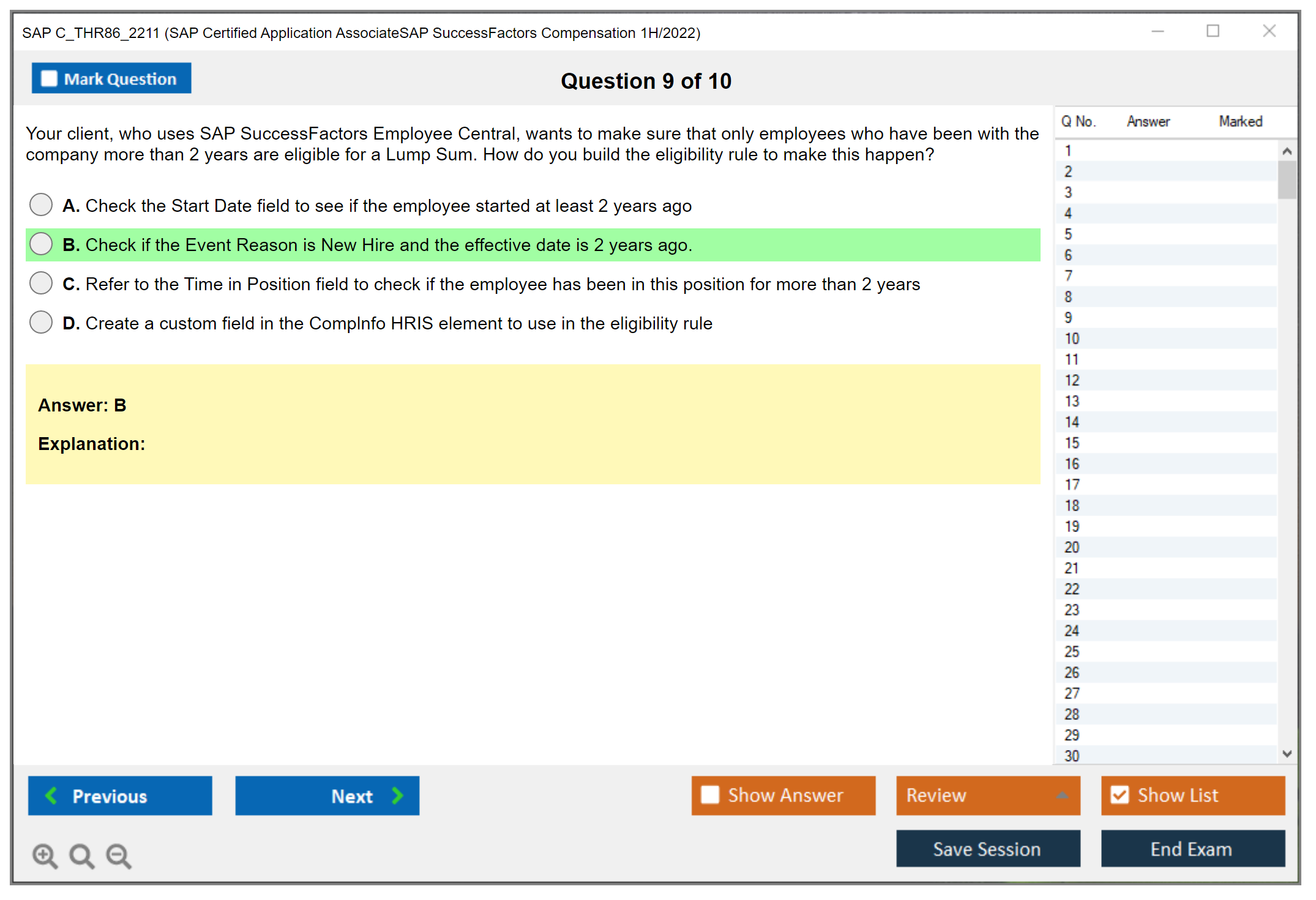Check the Mark Question checkbox
This screenshot has height=900, width=1316.
point(49,79)
